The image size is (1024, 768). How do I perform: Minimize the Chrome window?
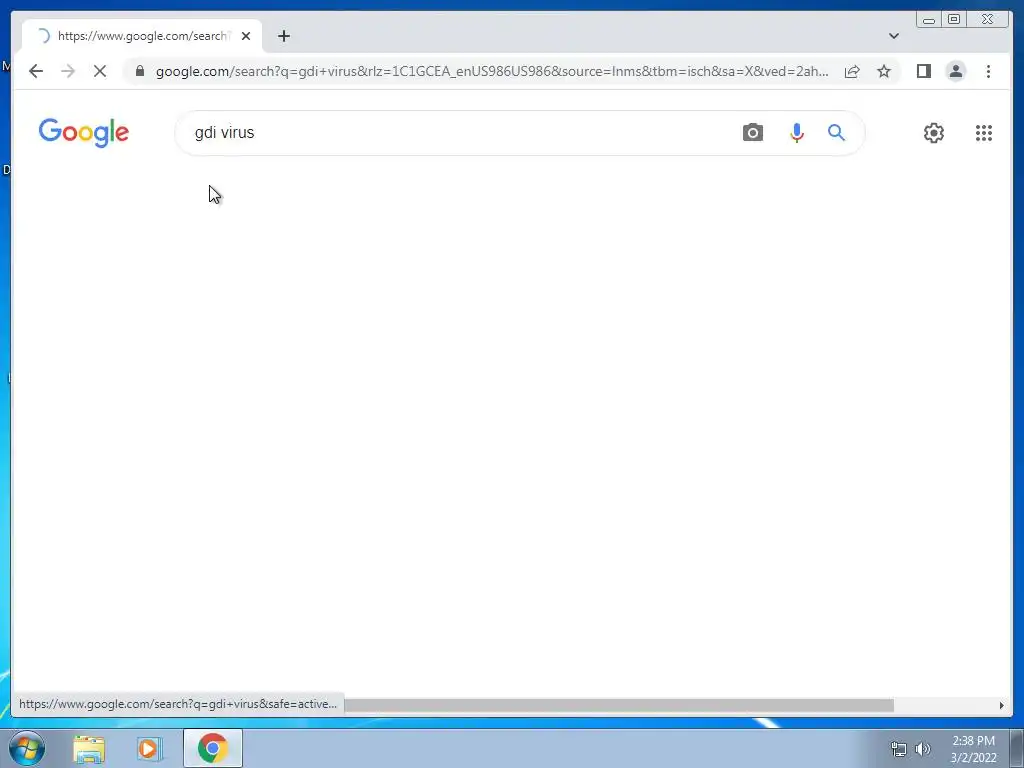[929, 20]
